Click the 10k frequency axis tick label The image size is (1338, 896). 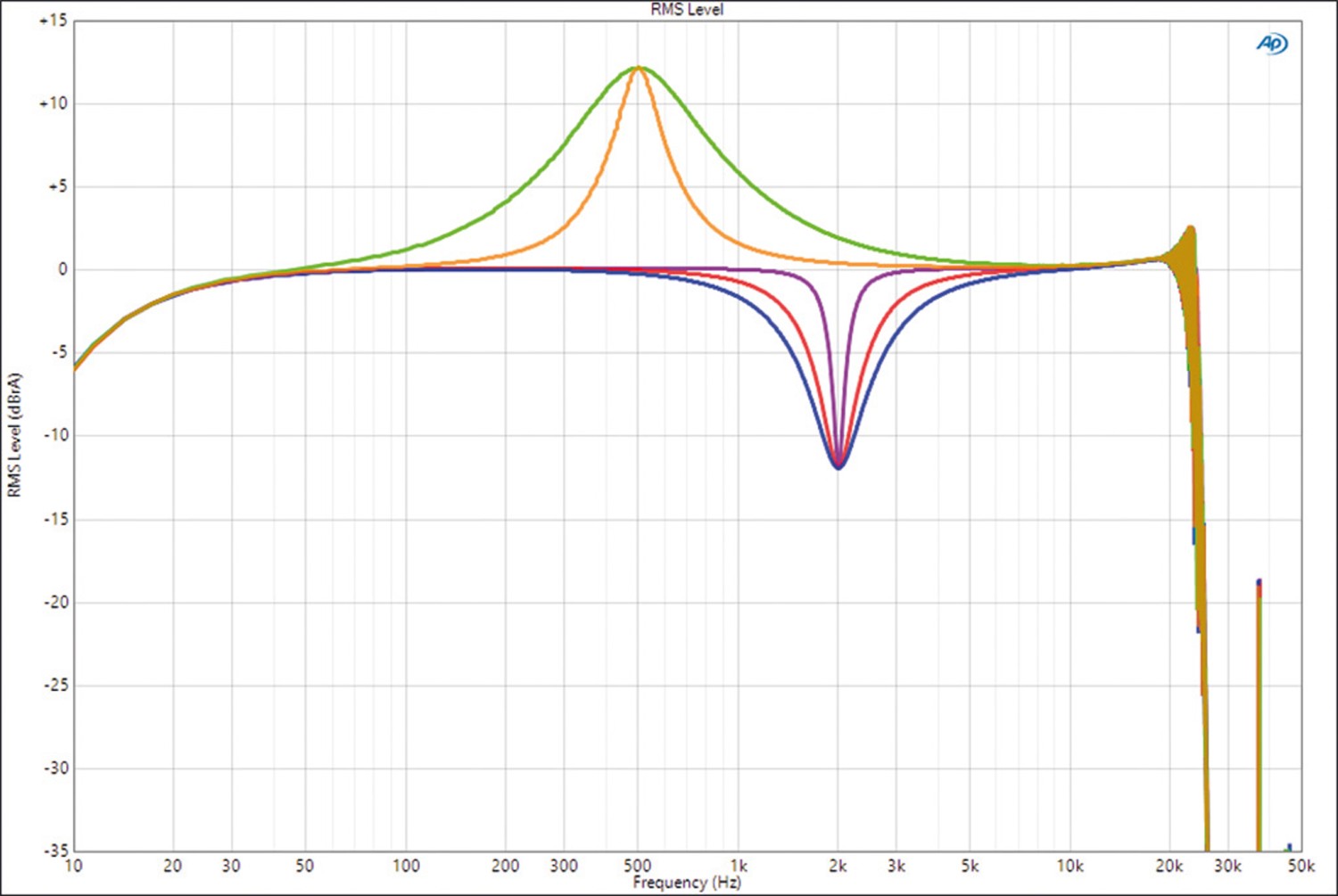click(1070, 866)
